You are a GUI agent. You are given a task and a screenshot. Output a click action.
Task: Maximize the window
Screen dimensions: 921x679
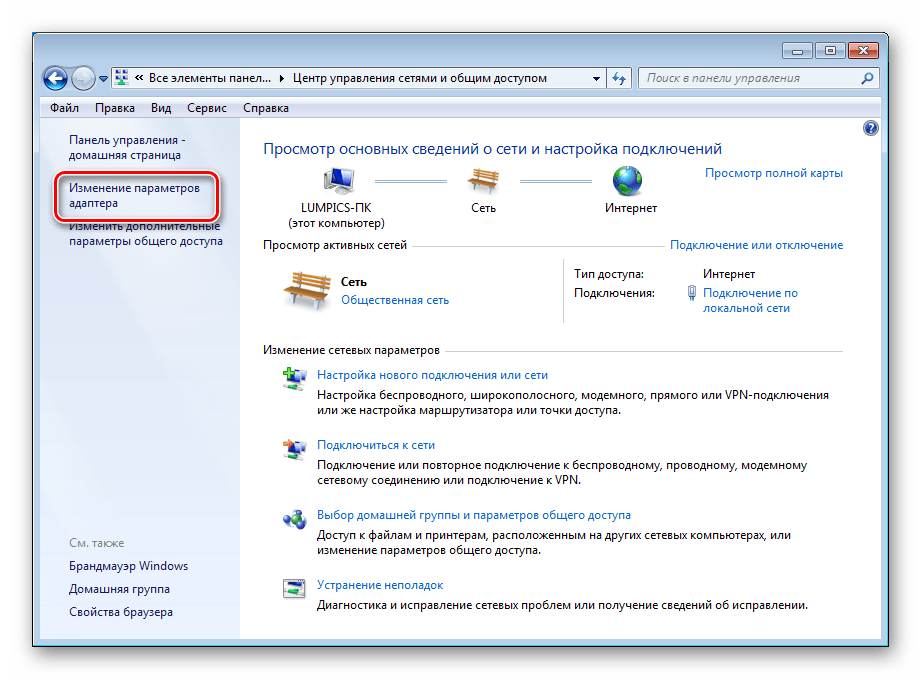[830, 51]
